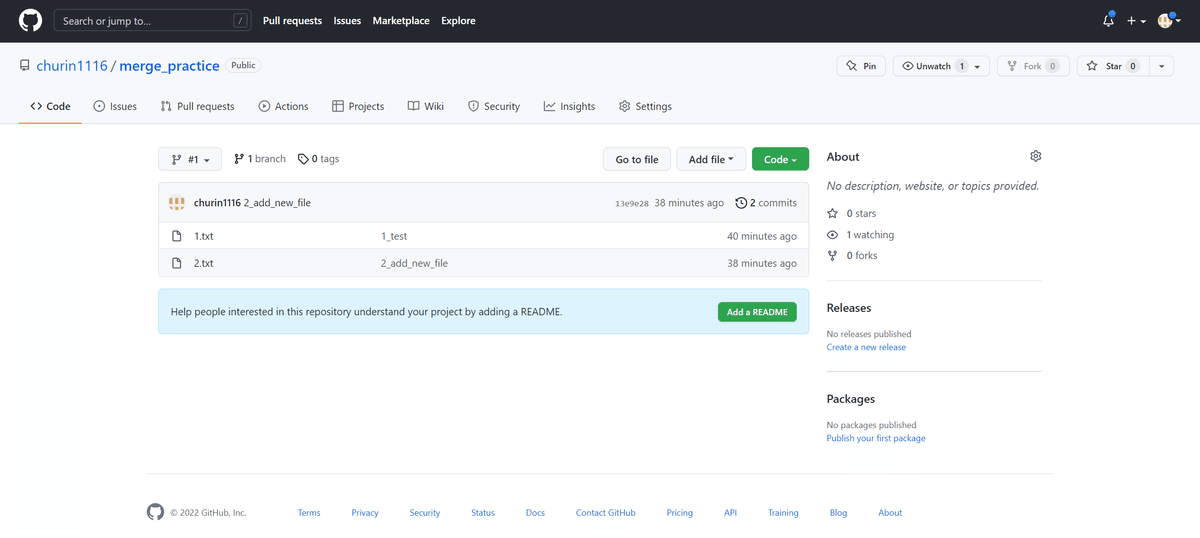Go to Marketplace in top navigation

click(401, 20)
